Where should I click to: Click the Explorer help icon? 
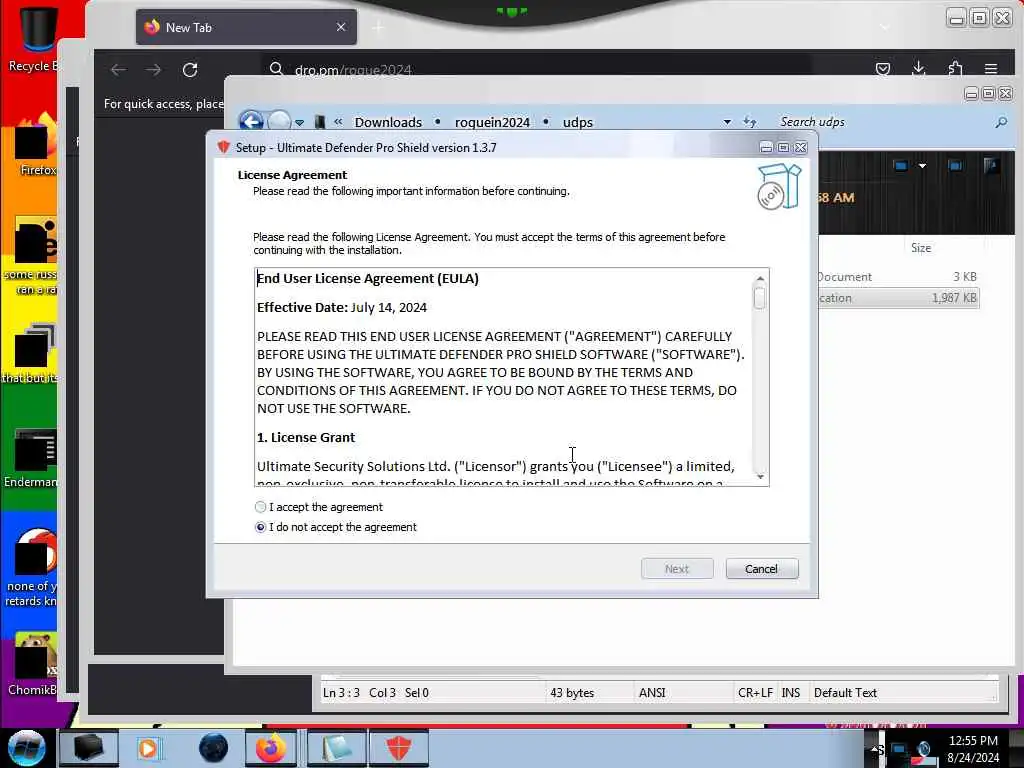(x=991, y=166)
